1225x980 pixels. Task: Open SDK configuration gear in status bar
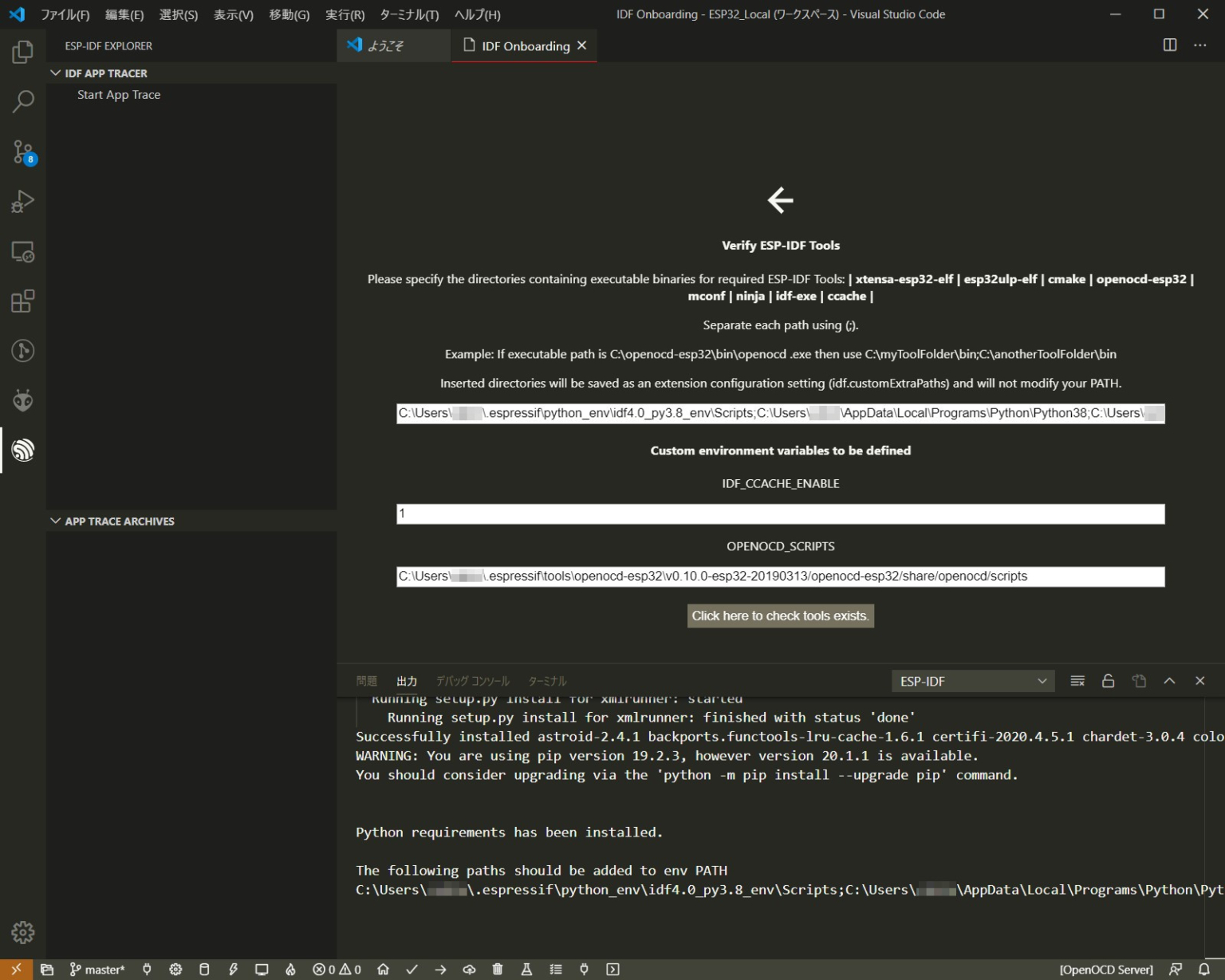175,970
